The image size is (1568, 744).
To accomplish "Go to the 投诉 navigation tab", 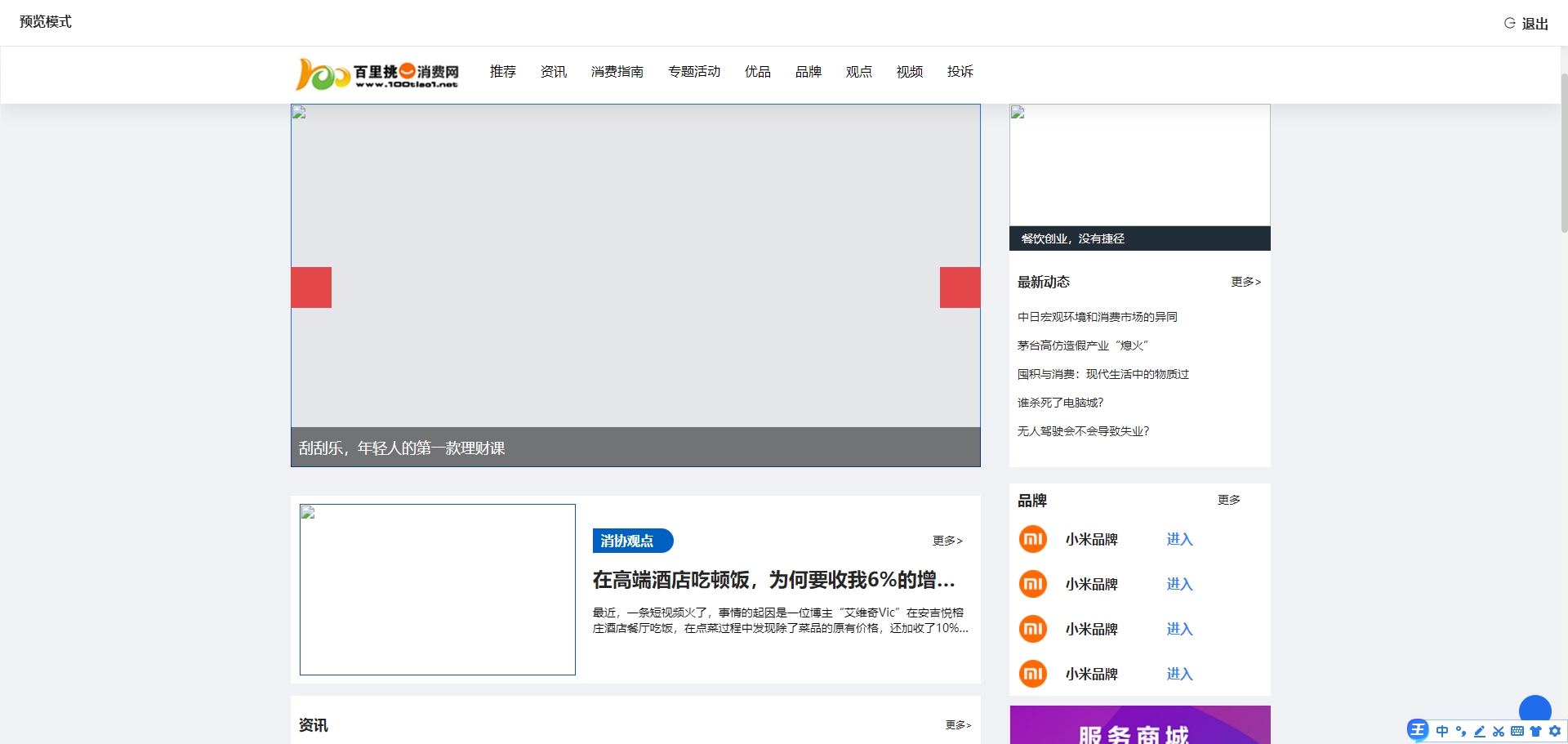I will 960,72.
